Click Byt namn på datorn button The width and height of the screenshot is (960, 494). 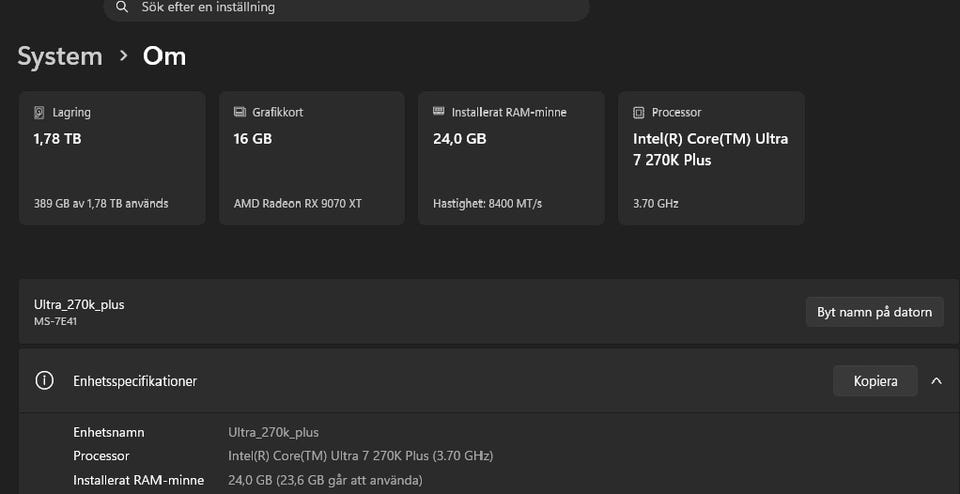pyautogui.click(x=874, y=312)
